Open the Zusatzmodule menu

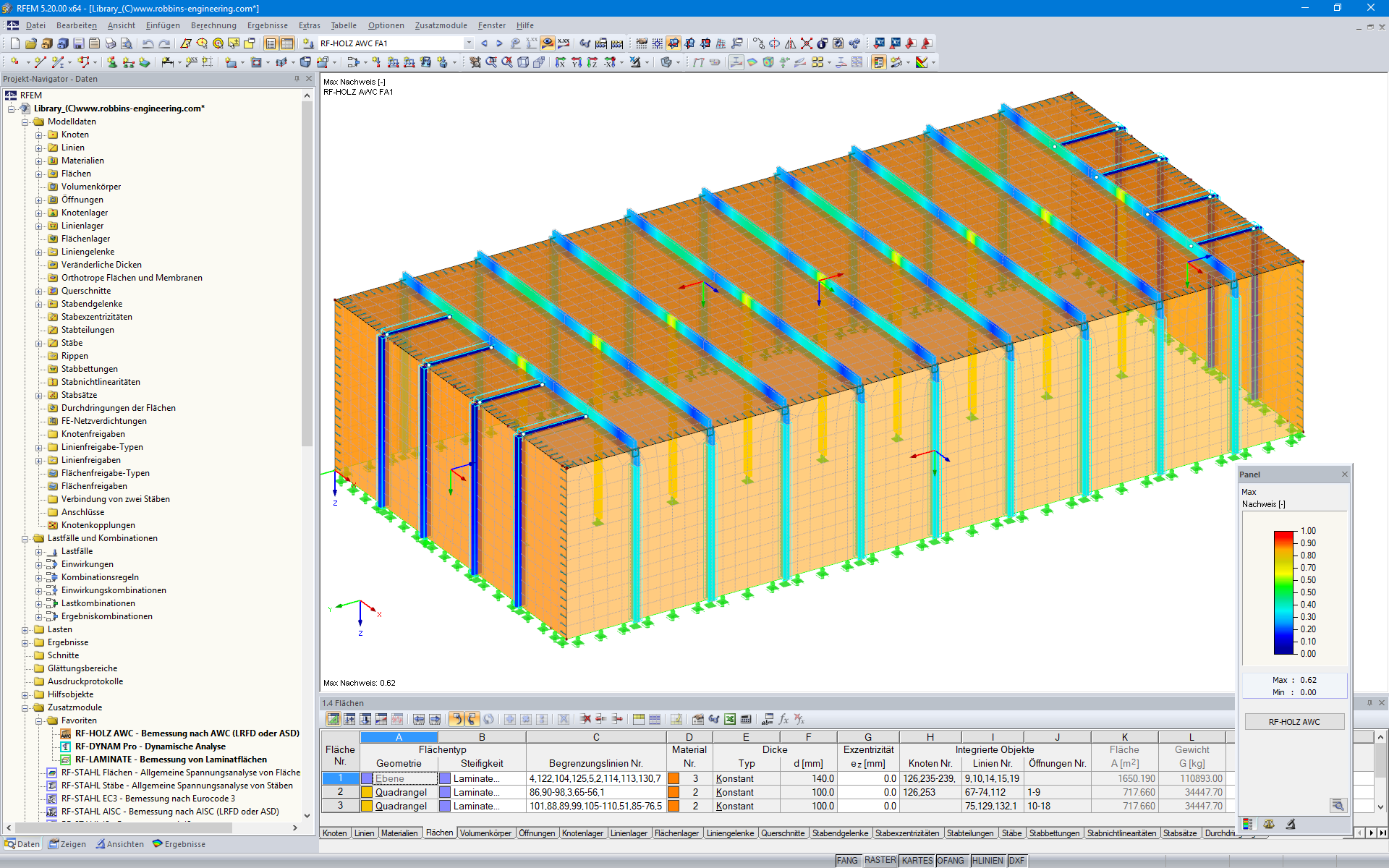pyautogui.click(x=441, y=25)
